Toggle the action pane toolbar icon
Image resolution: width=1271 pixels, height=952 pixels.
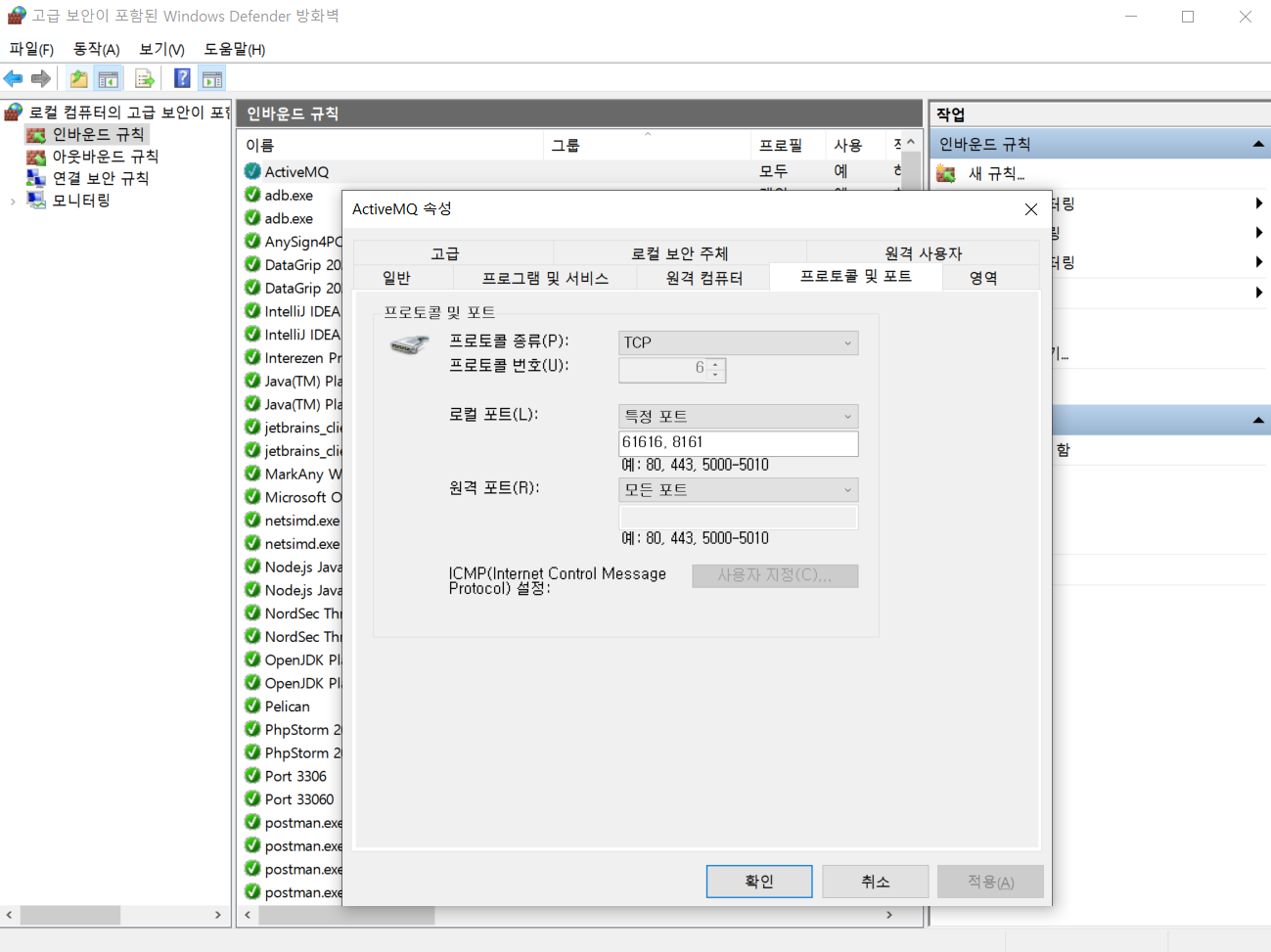pos(212,78)
